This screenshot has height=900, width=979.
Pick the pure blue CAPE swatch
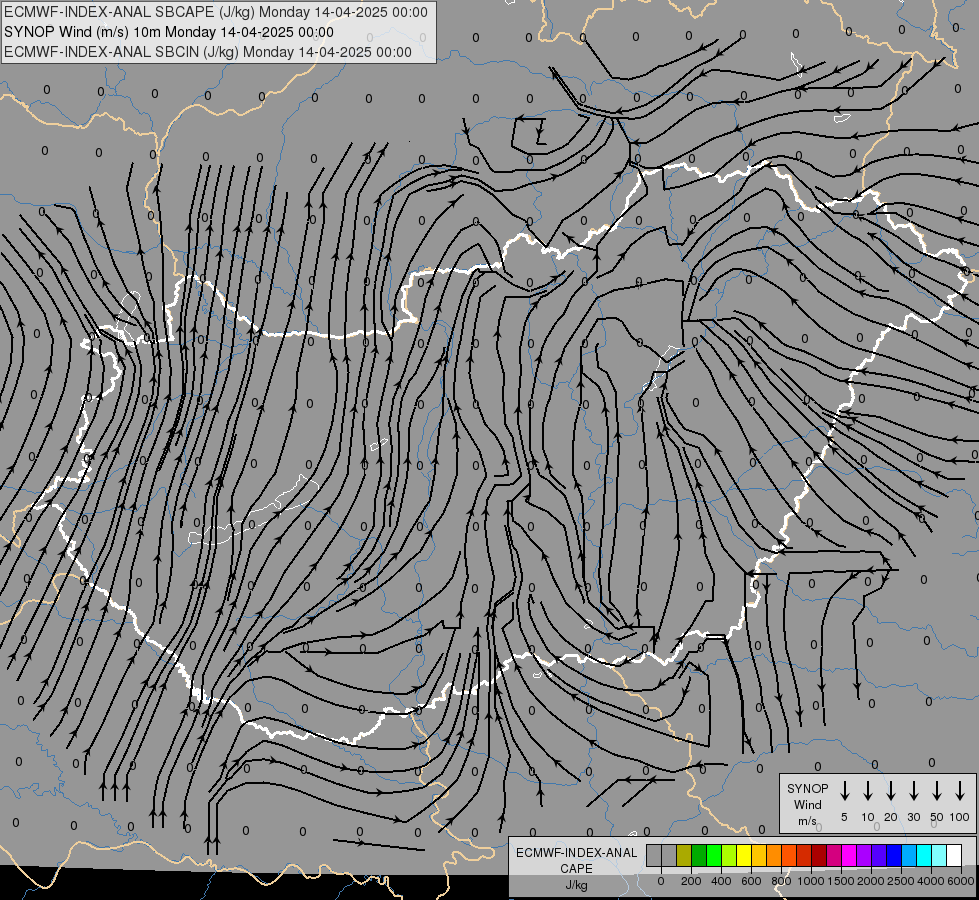[x=893, y=855]
